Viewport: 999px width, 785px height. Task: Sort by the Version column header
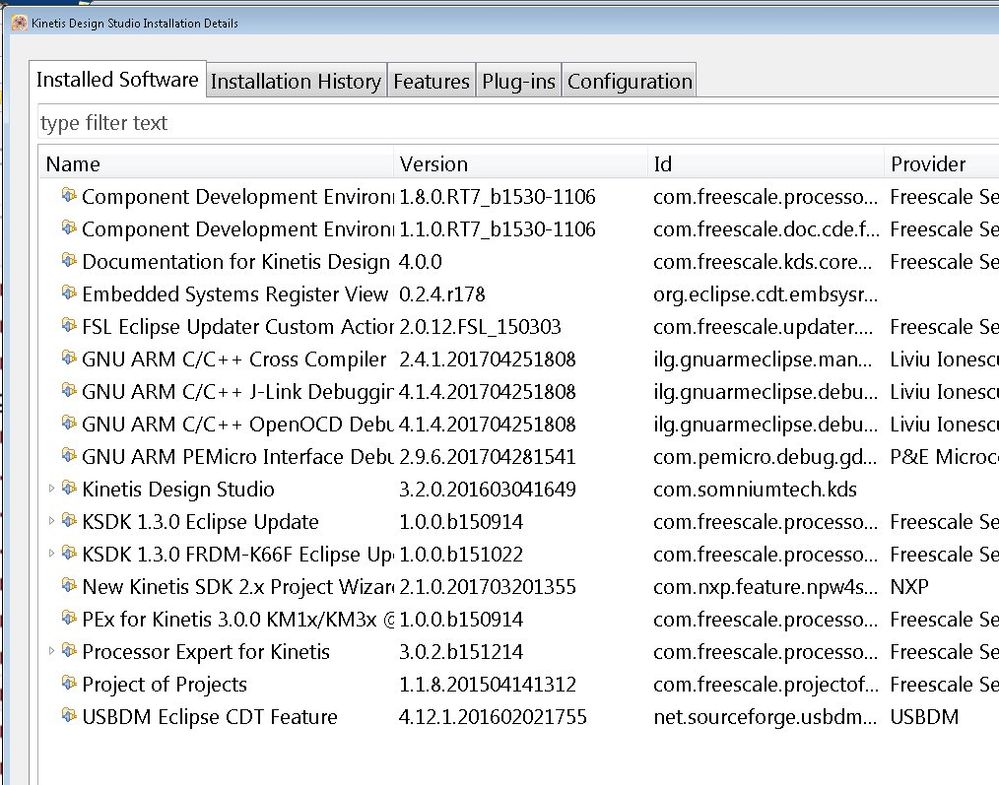[x=521, y=164]
